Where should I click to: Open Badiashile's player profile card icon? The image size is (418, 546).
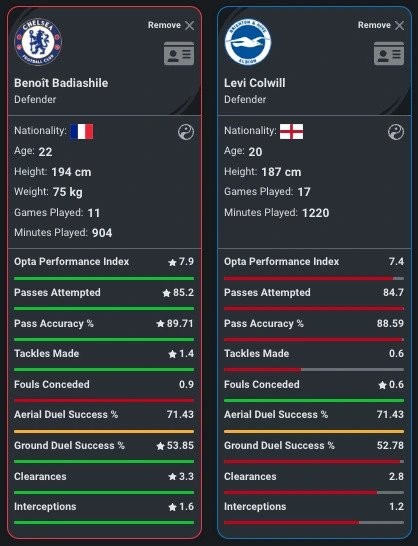[179, 54]
